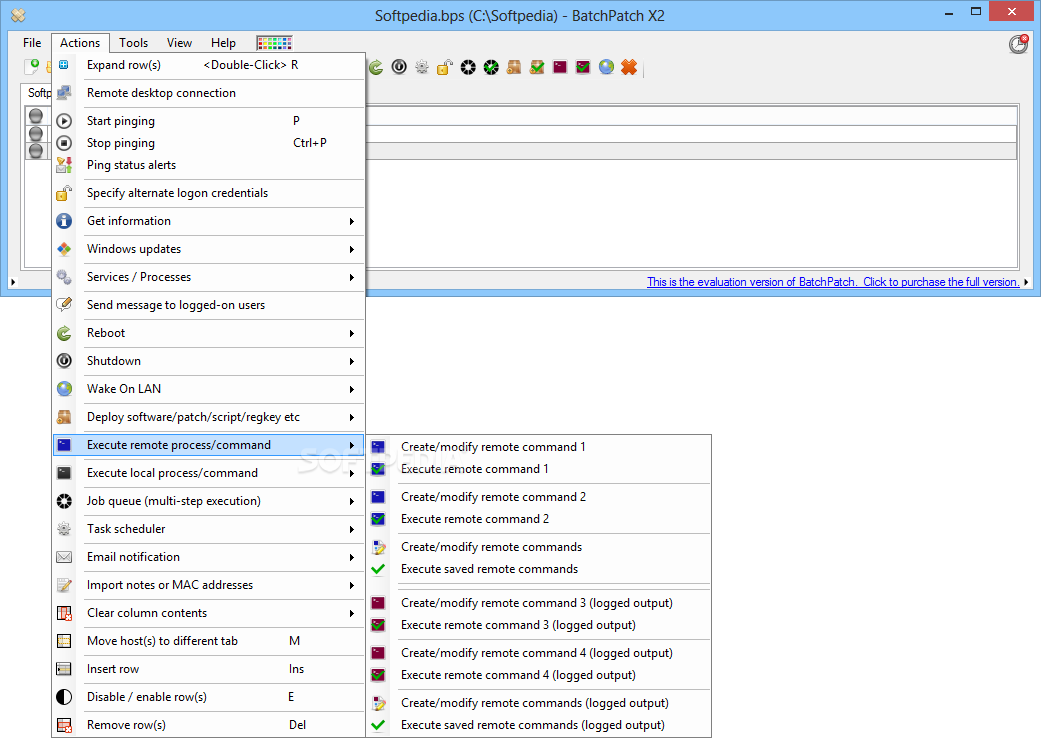Open the Help menu
This screenshot has width=1041, height=738.
(223, 42)
